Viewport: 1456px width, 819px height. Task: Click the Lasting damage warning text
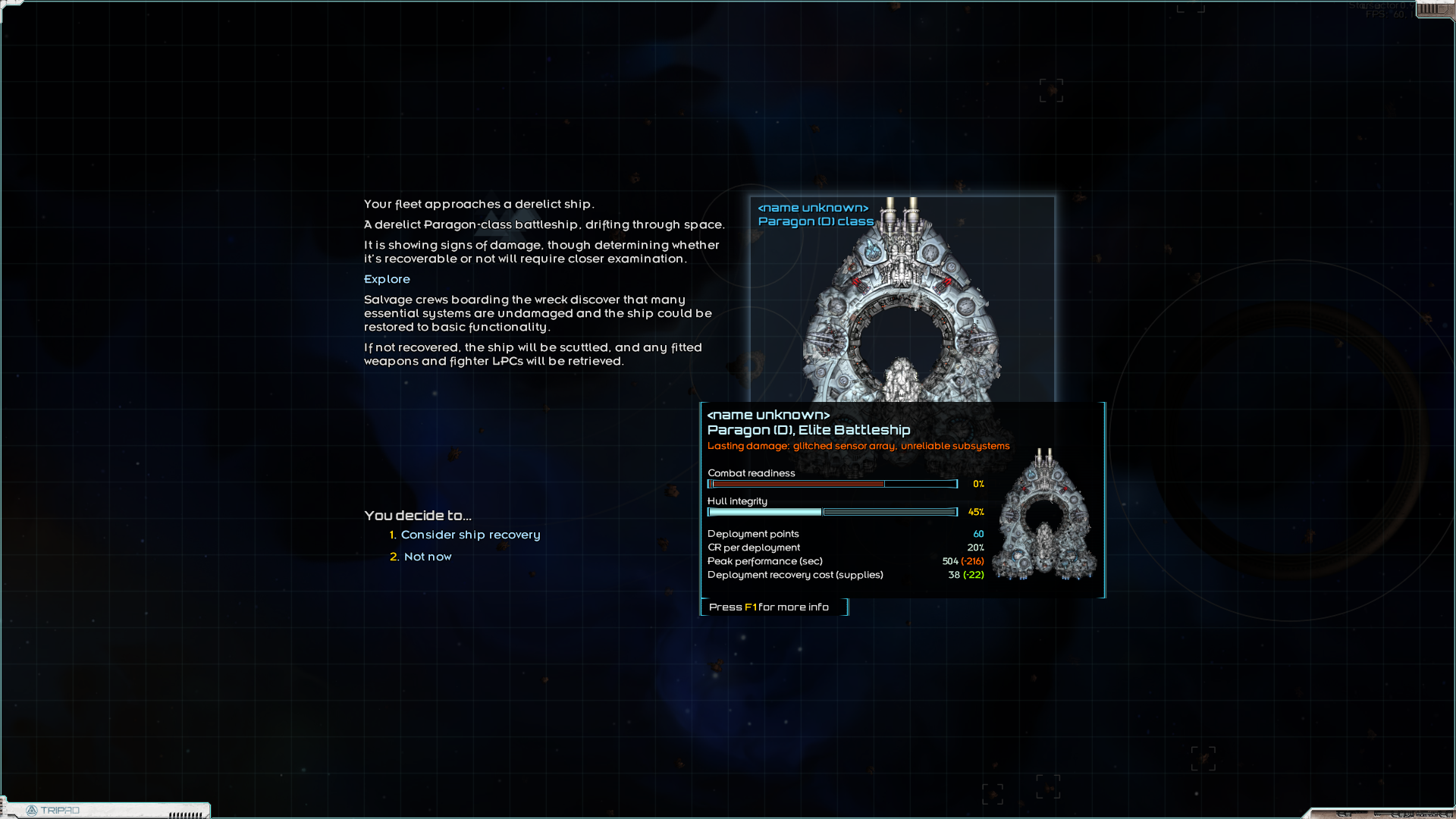[x=858, y=446]
